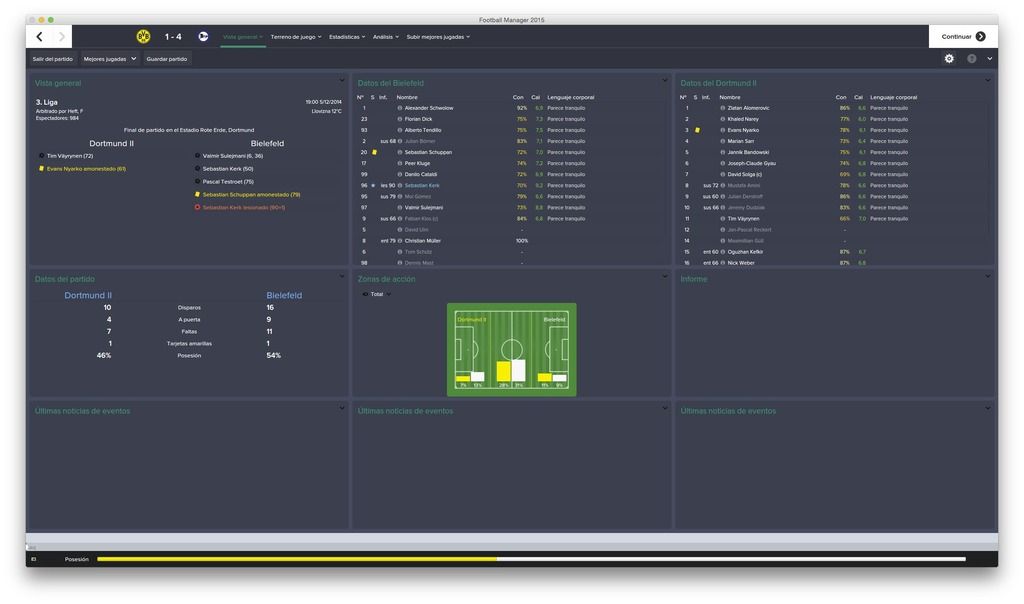This screenshot has height=604, width=1024.
Task: Click the action zones pitch graphic
Action: point(512,350)
